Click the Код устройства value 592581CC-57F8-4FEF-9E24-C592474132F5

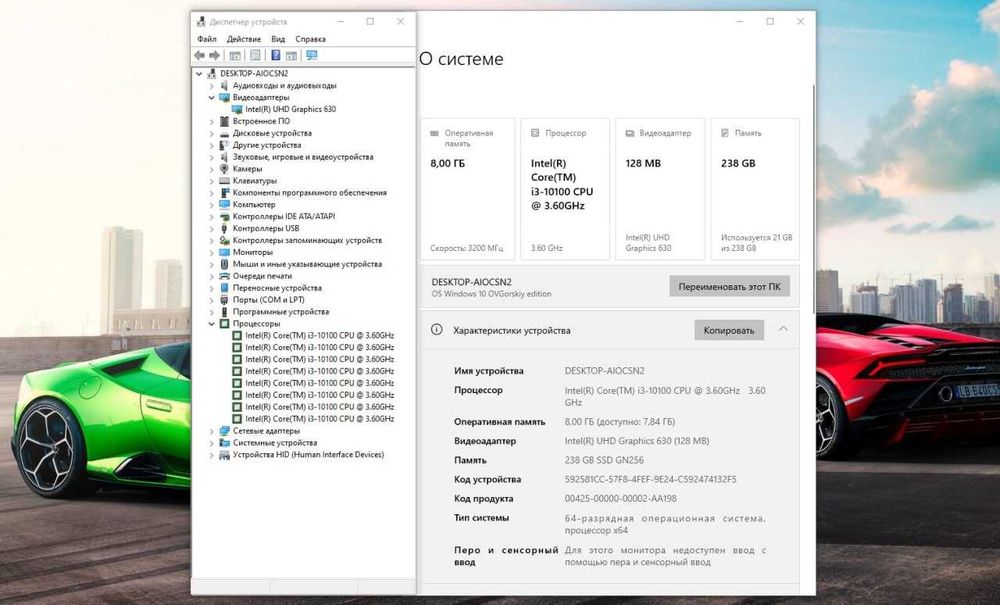click(651, 479)
